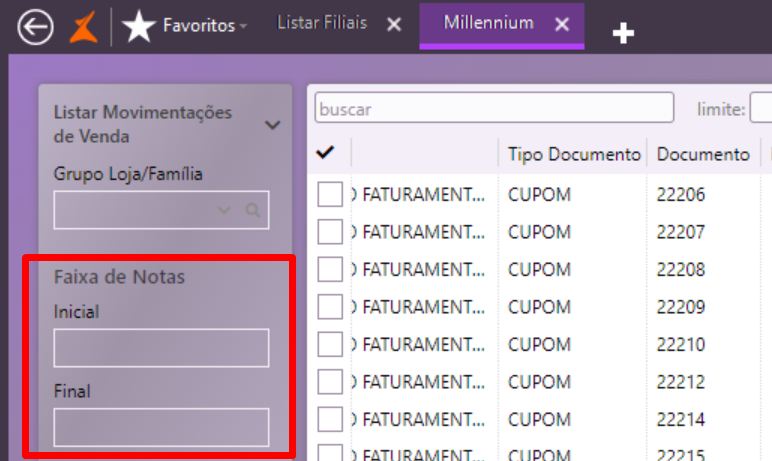Sort by Tipo Documento column header
772x461 pixels.
(x=573, y=154)
